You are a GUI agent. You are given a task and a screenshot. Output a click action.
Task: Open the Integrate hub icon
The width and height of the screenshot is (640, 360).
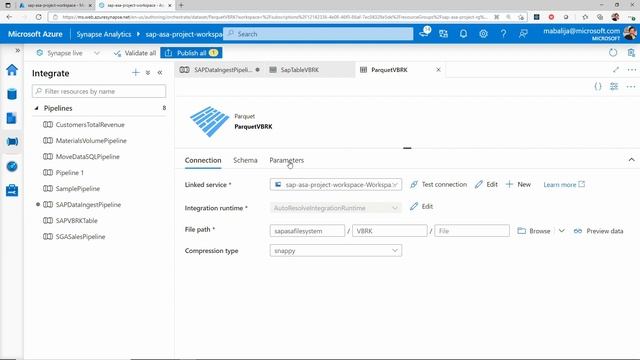pos(12,142)
